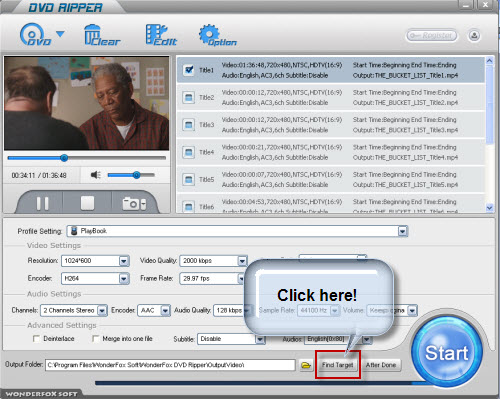Stop the video preview playback
500x399 pixels.
tap(87, 203)
